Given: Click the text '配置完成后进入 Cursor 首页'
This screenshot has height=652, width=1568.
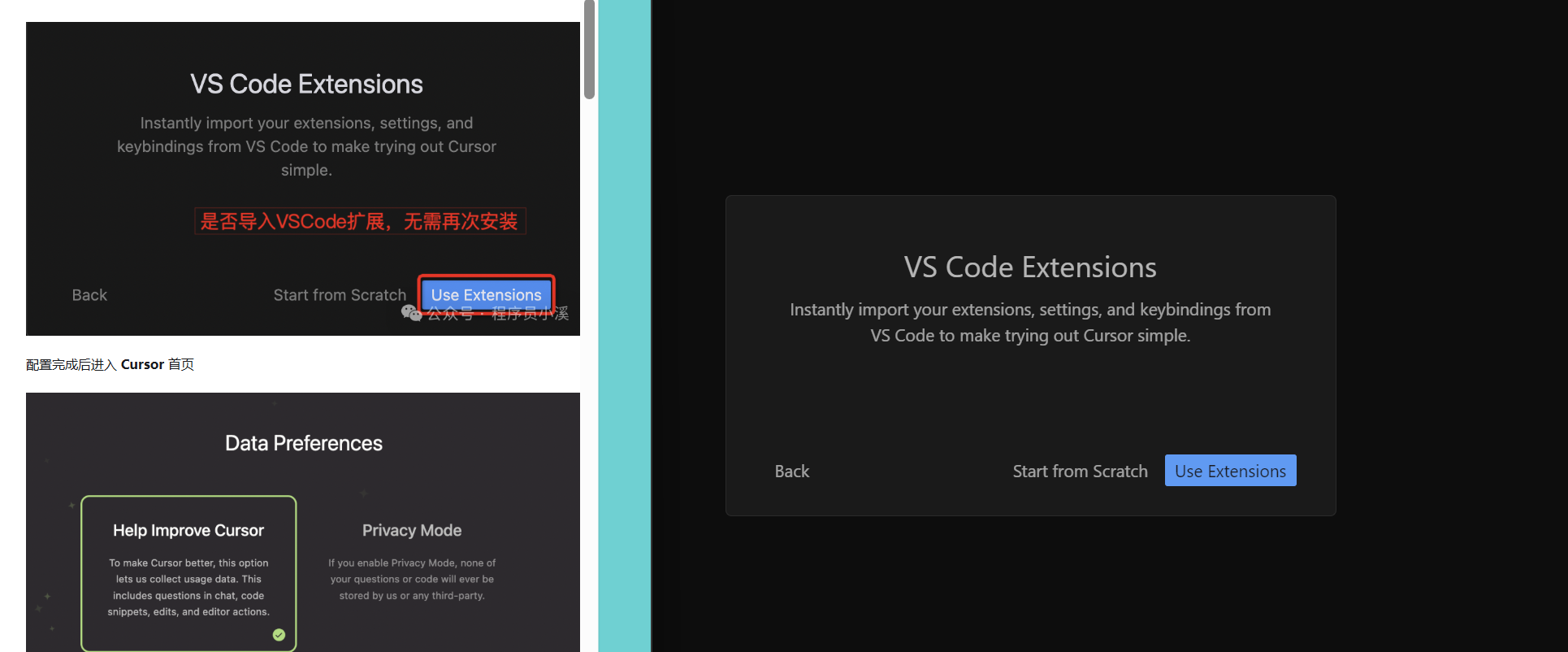Looking at the screenshot, I should (110, 364).
